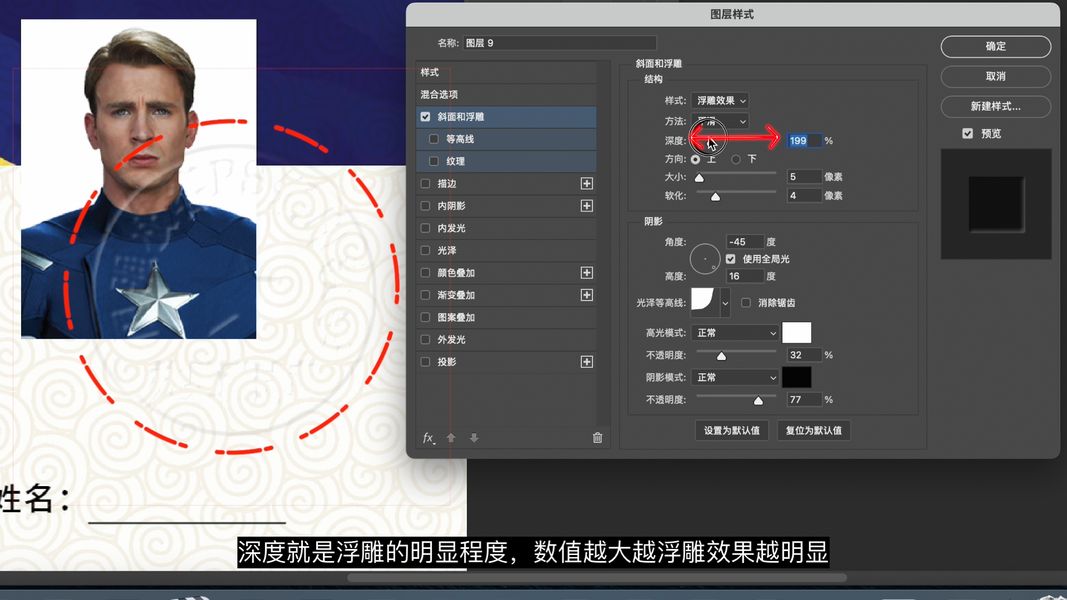1067x600 pixels.
Task: Click the 取消 button
Action: [x=996, y=76]
